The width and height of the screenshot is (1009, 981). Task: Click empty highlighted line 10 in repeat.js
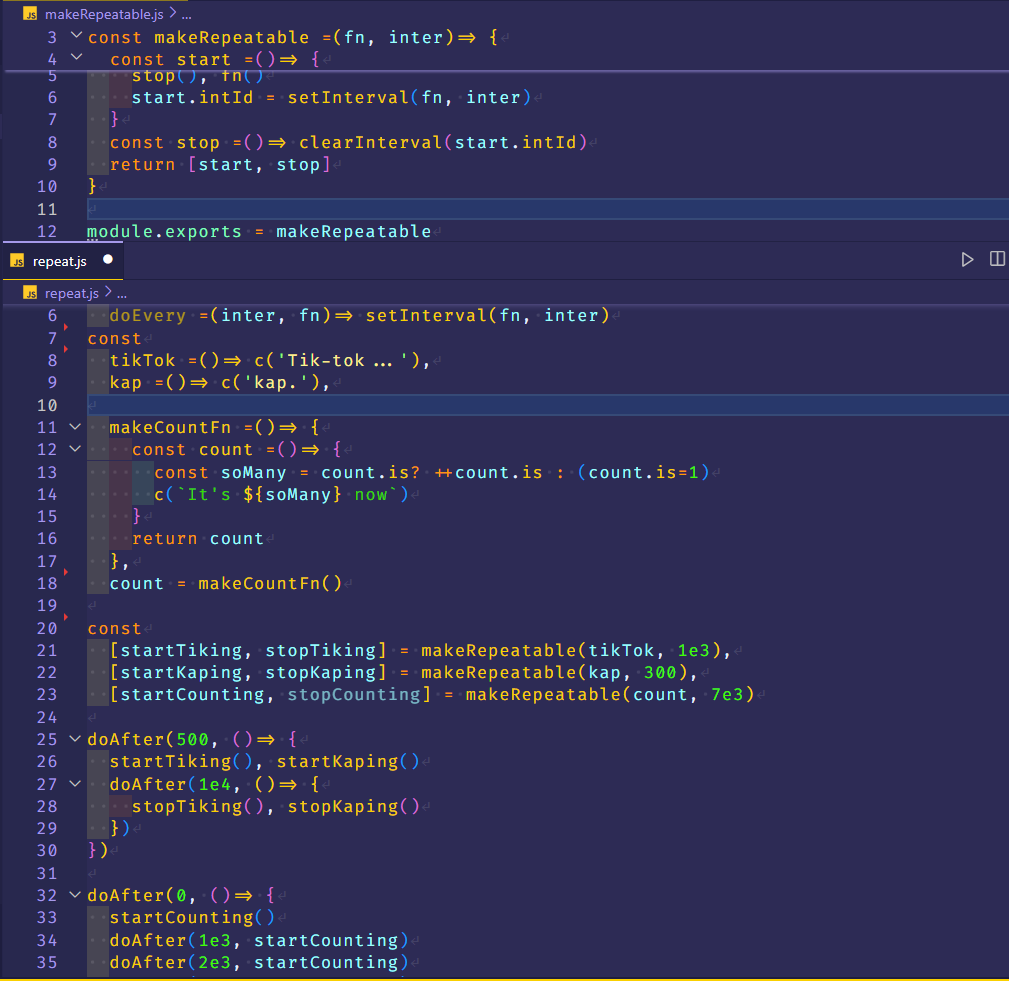tap(548, 405)
